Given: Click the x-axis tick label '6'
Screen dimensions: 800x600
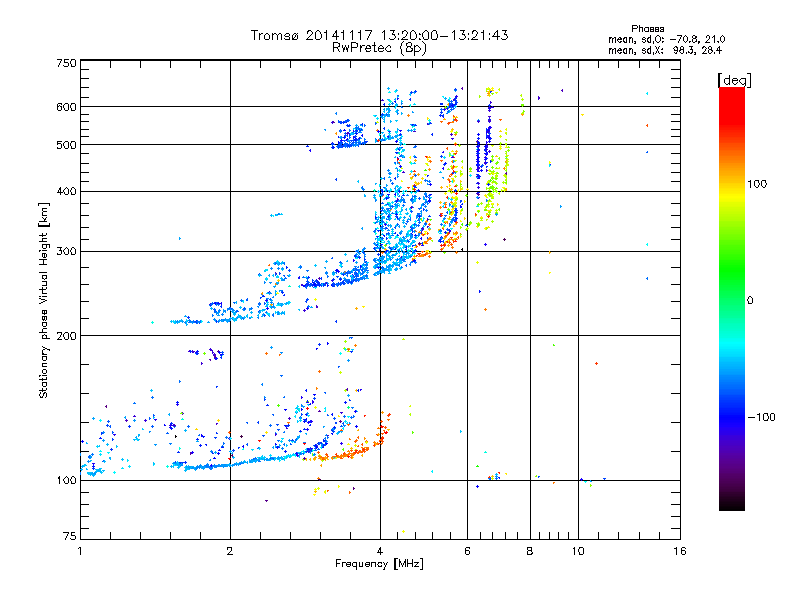Looking at the screenshot, I should [x=467, y=551].
